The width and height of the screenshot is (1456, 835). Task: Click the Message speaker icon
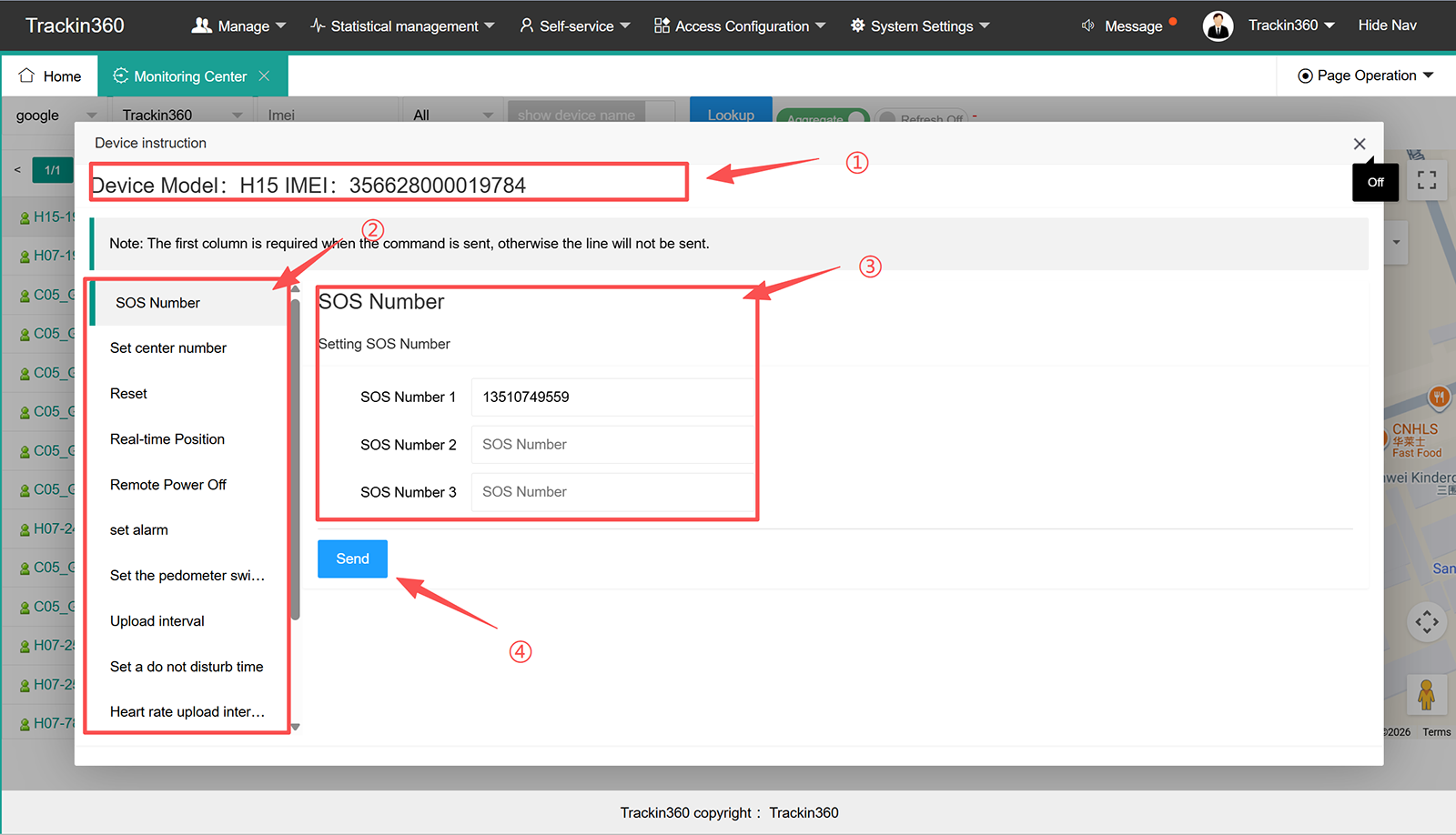1087,25
